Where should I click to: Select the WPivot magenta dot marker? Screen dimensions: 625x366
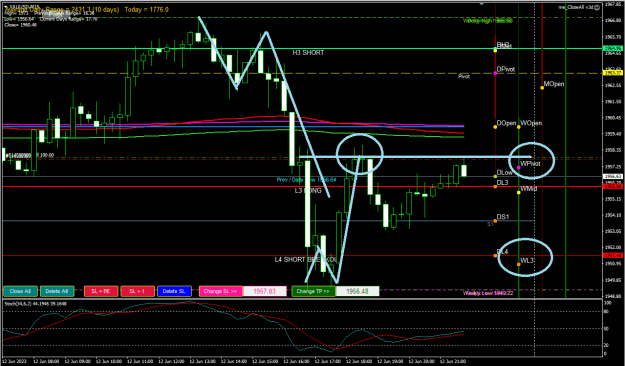(x=519, y=167)
